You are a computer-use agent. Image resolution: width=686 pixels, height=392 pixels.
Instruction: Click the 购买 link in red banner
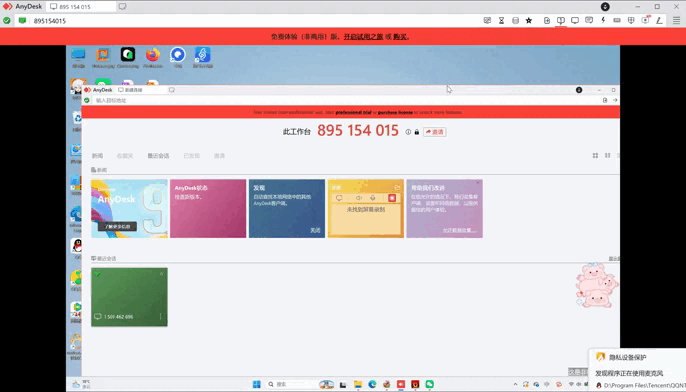click(400, 37)
